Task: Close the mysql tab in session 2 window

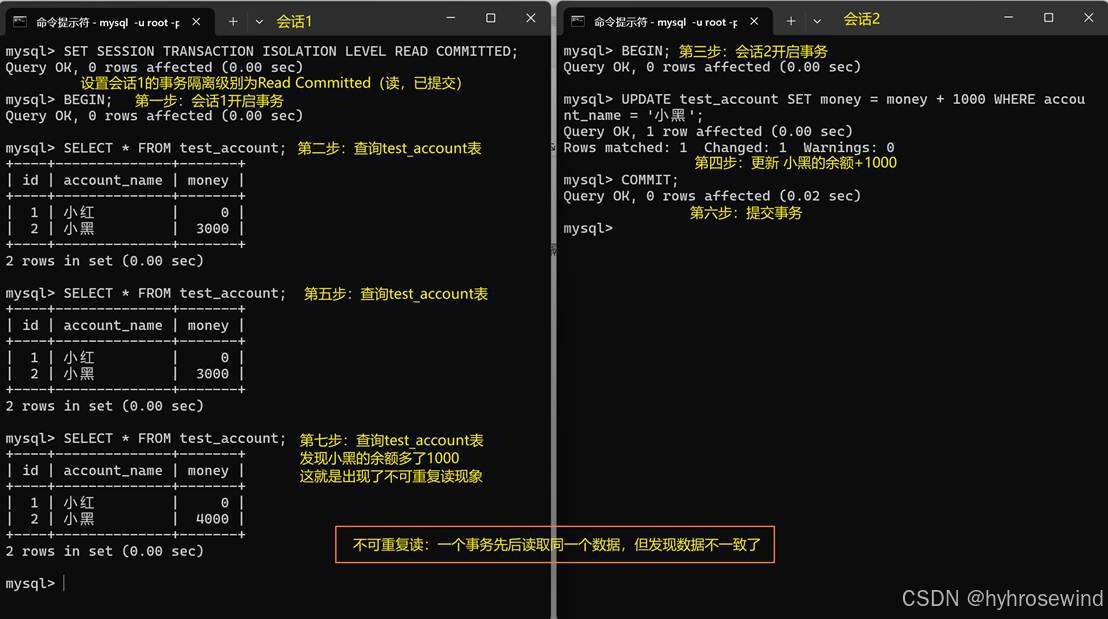Action: click(x=755, y=22)
